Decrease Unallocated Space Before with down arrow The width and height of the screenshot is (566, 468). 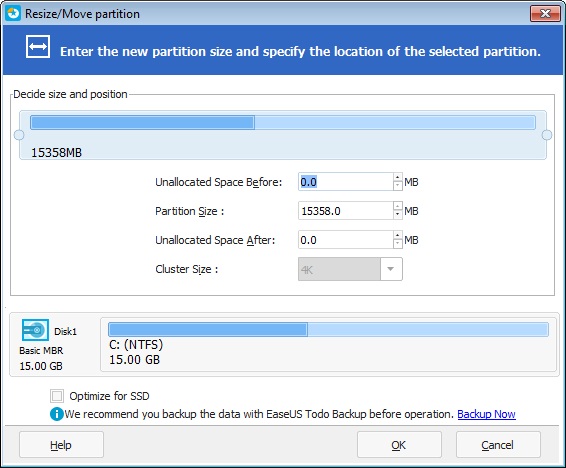pos(397,186)
